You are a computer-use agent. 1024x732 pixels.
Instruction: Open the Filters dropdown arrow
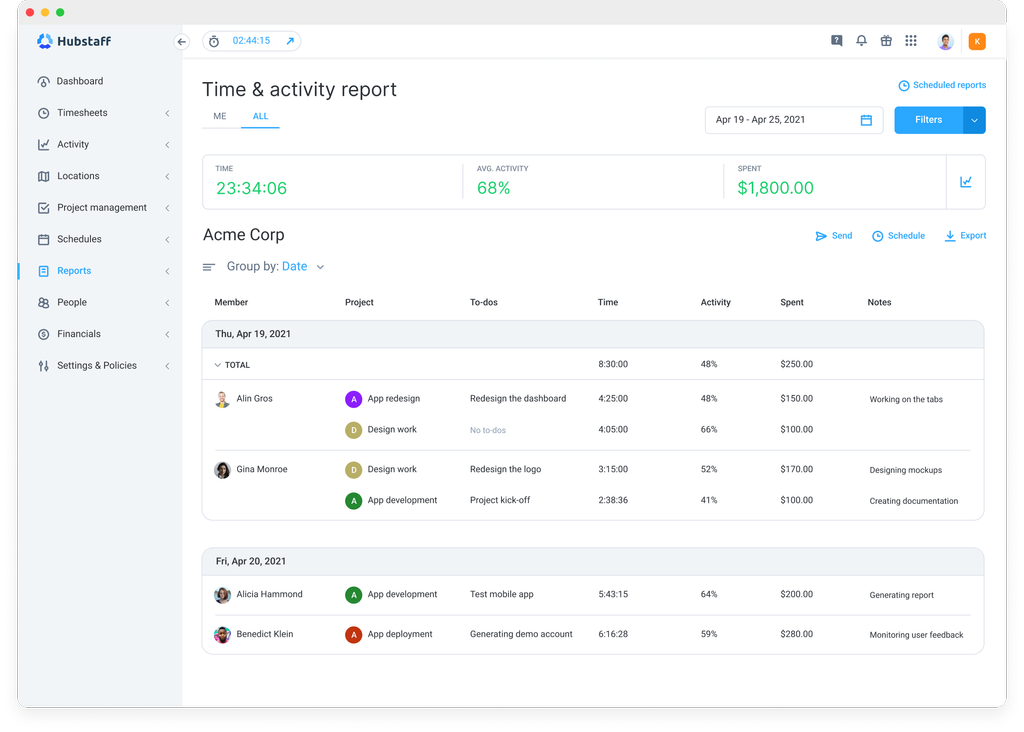(x=972, y=119)
